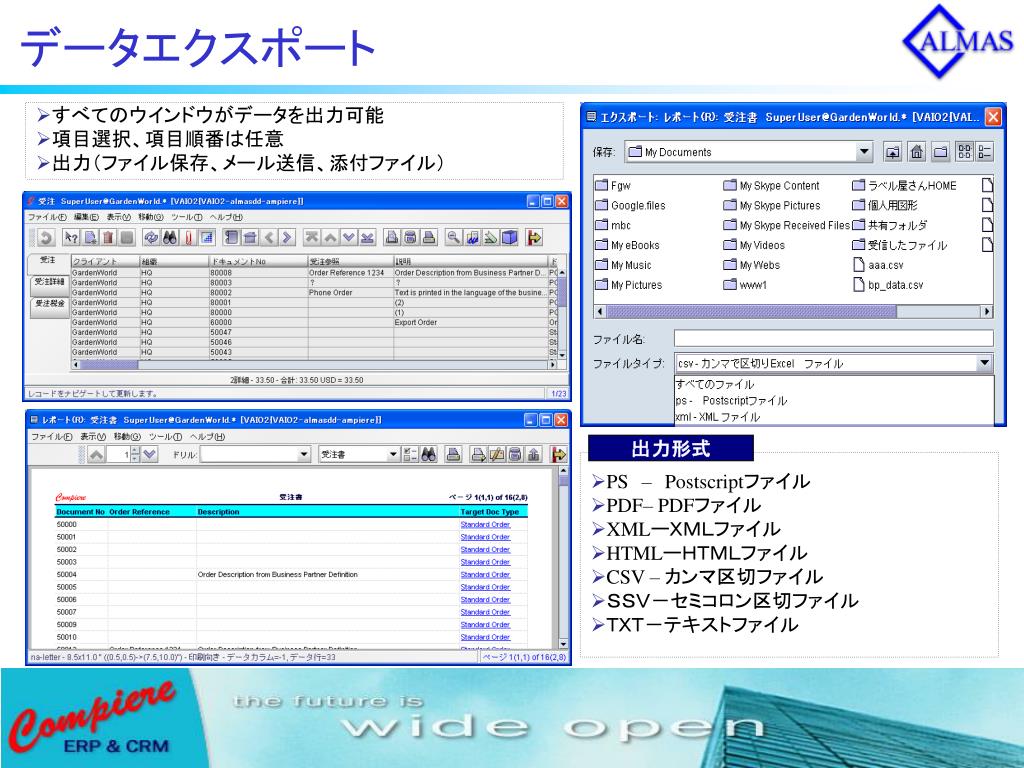Open ツール menu in 受注 window
The height and width of the screenshot is (768, 1024).
(187, 217)
